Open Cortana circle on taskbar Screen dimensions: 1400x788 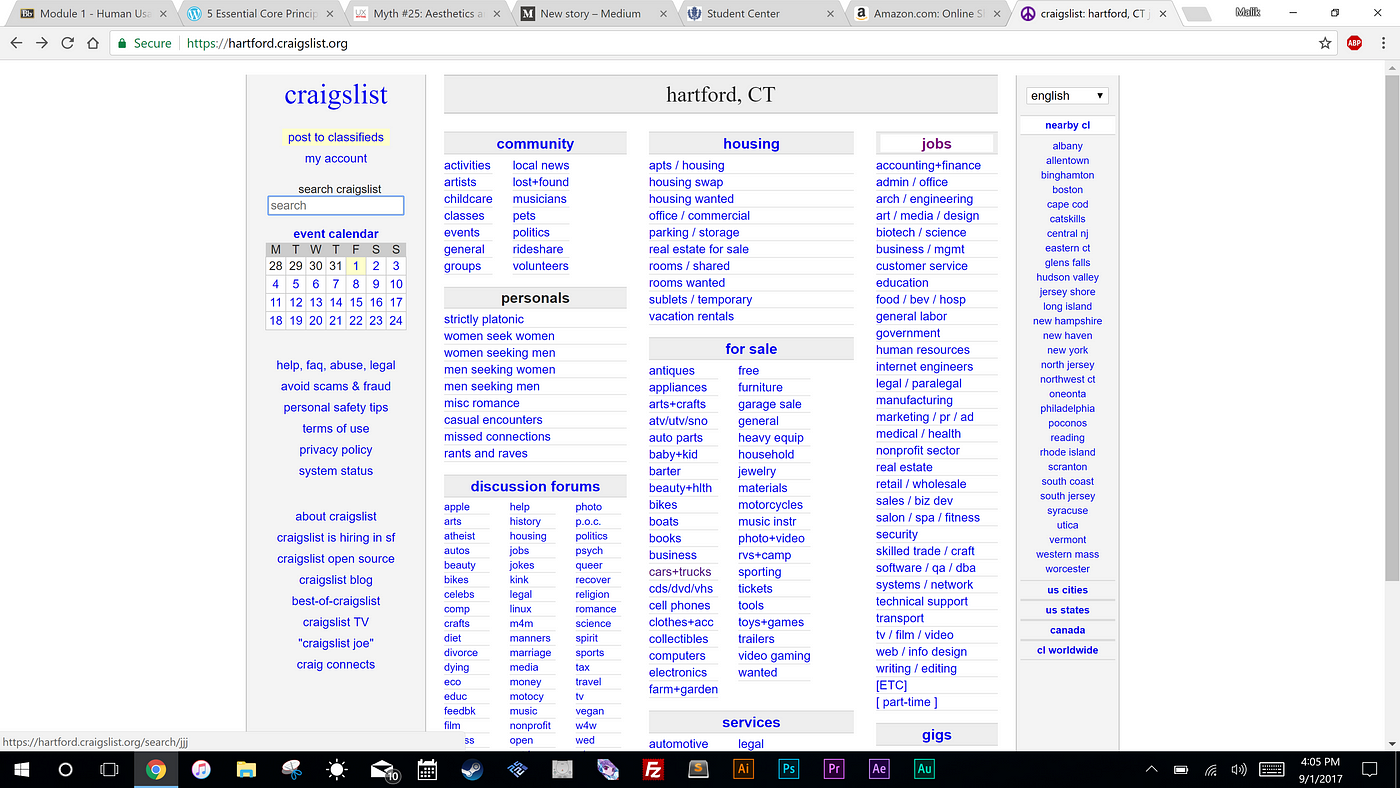tap(66, 770)
